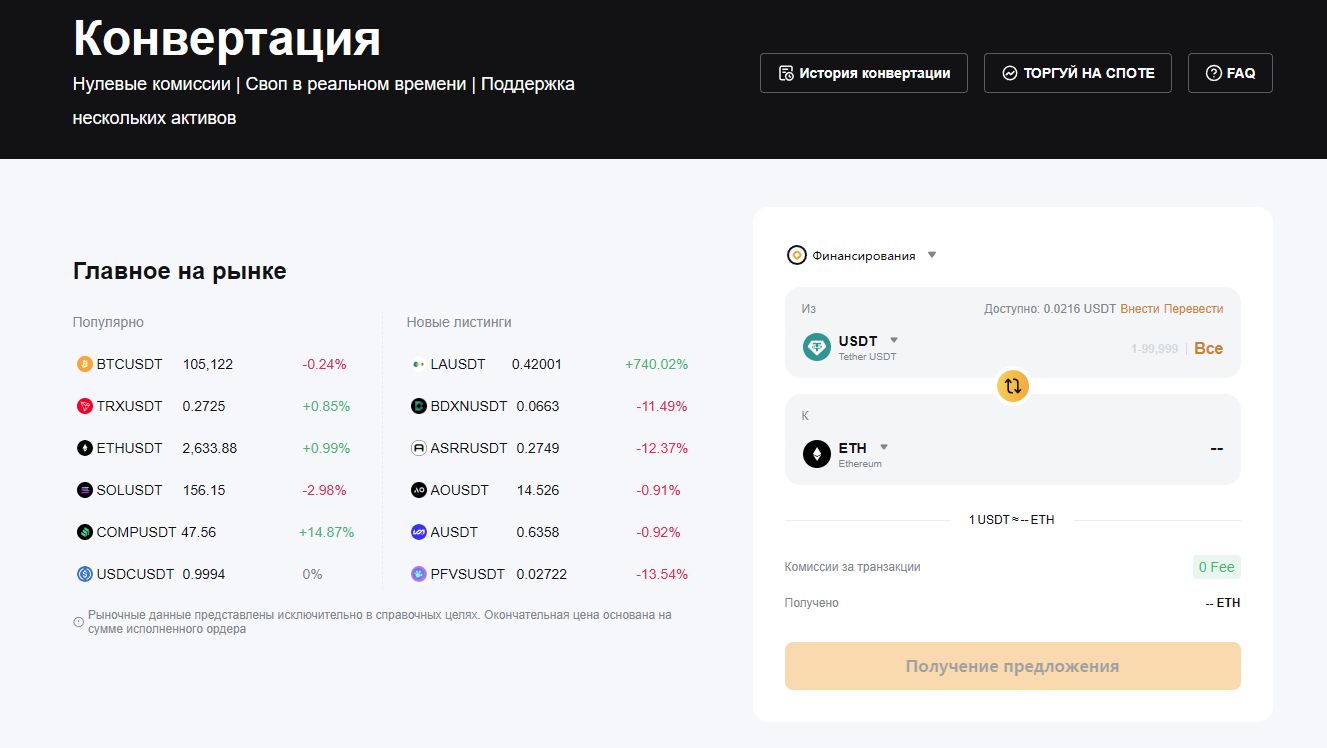Click the Bitcoin icon next to BTCUSDT

[x=84, y=364]
